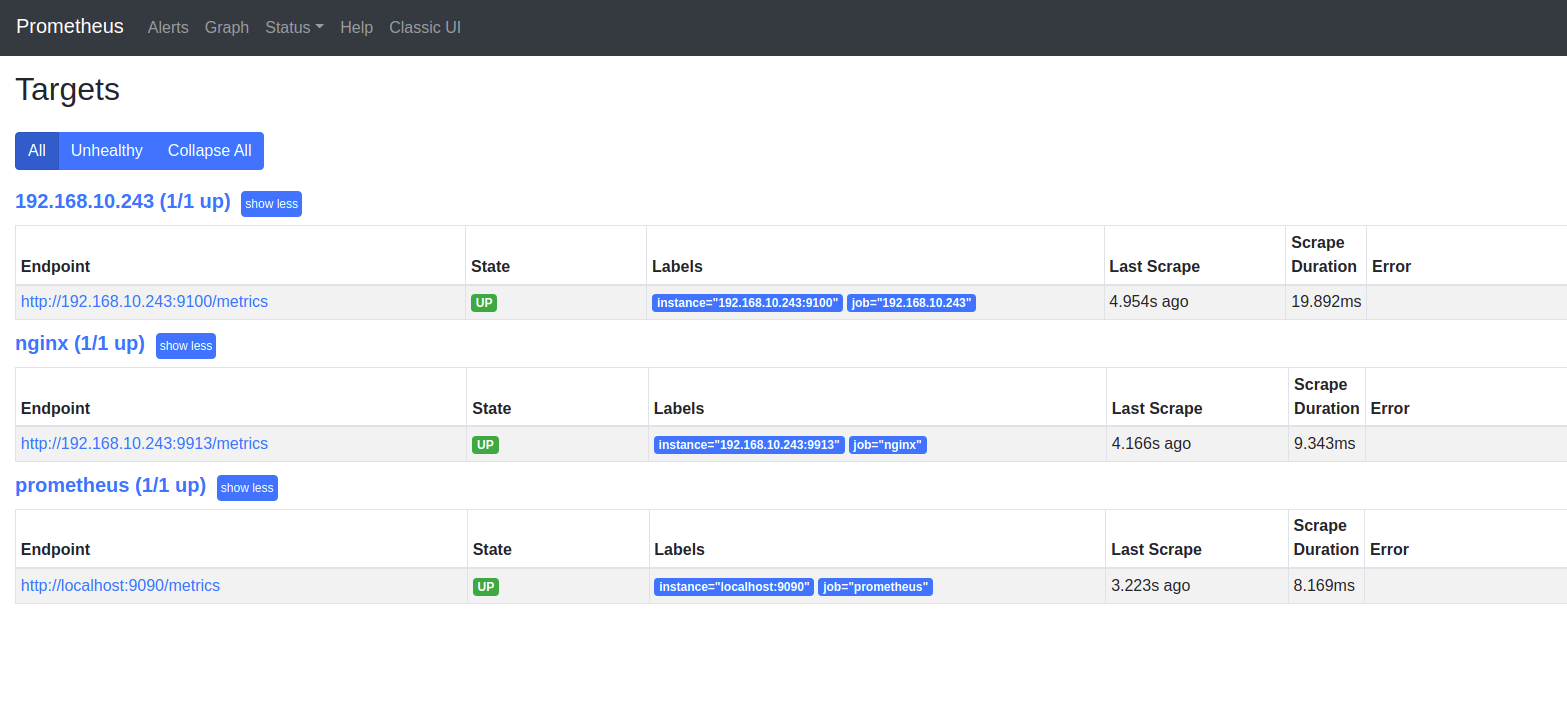The image size is (1567, 709).
Task: Click UP state badge in 9100 row
Action: click(x=484, y=303)
